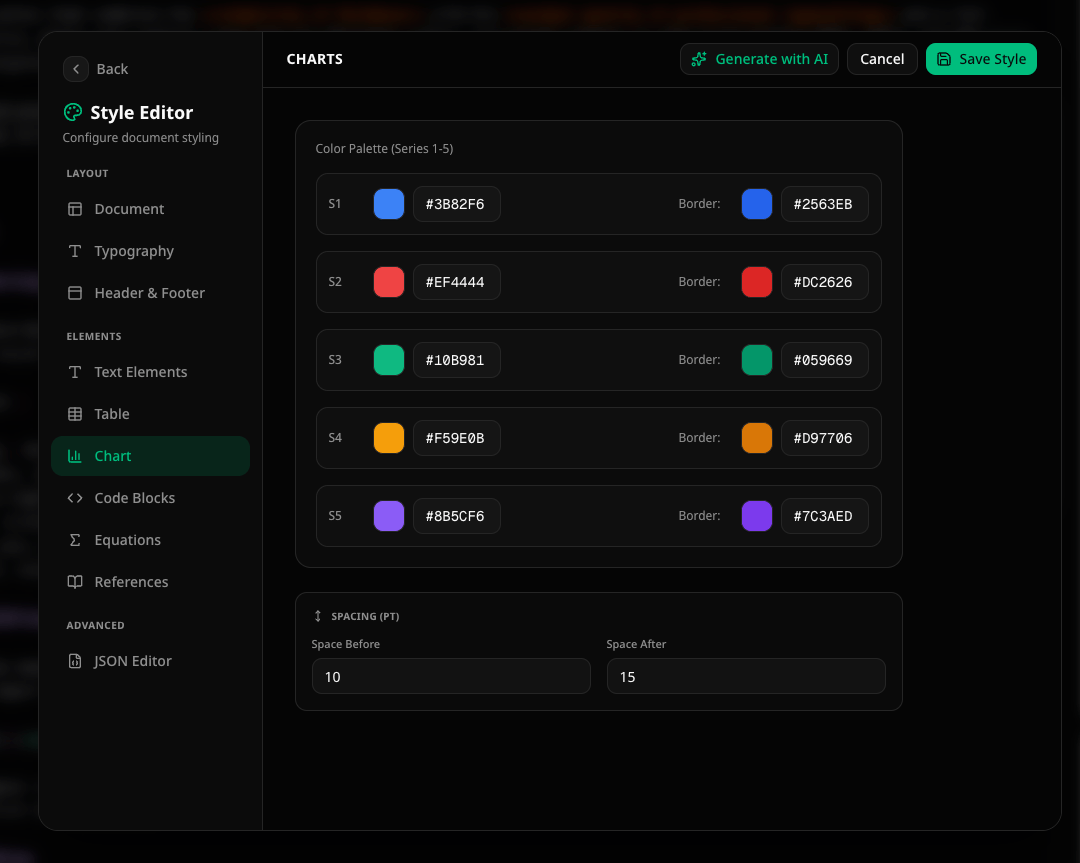1080x863 pixels.
Task: Cancel the style editing
Action: click(882, 59)
